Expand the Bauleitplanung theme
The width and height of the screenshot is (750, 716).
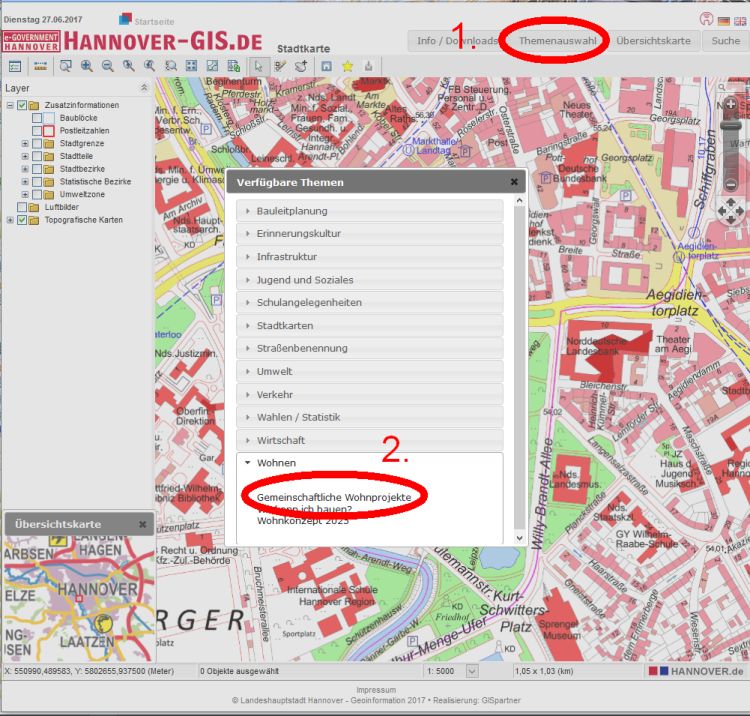369,211
